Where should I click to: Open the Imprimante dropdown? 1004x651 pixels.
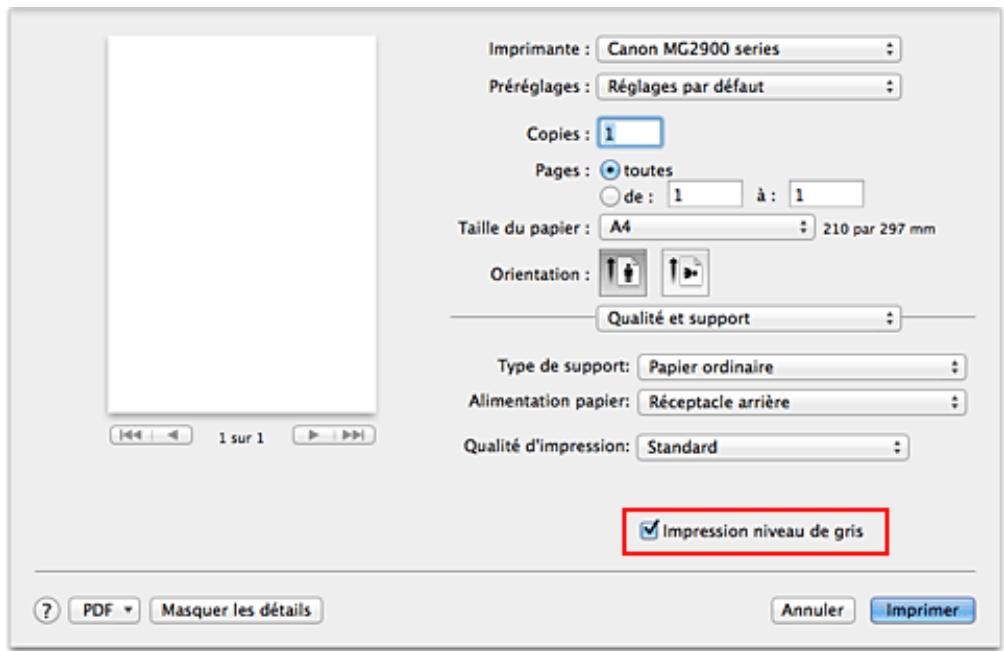(749, 49)
